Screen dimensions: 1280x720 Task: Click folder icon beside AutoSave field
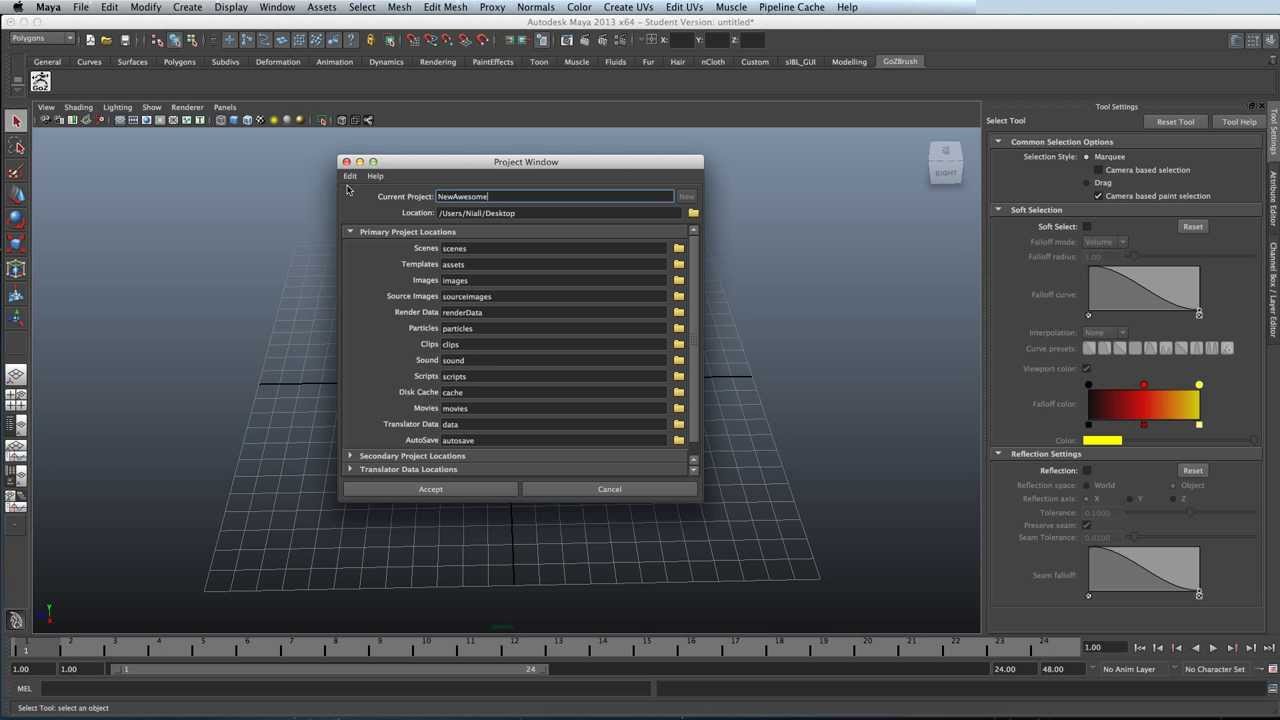679,440
